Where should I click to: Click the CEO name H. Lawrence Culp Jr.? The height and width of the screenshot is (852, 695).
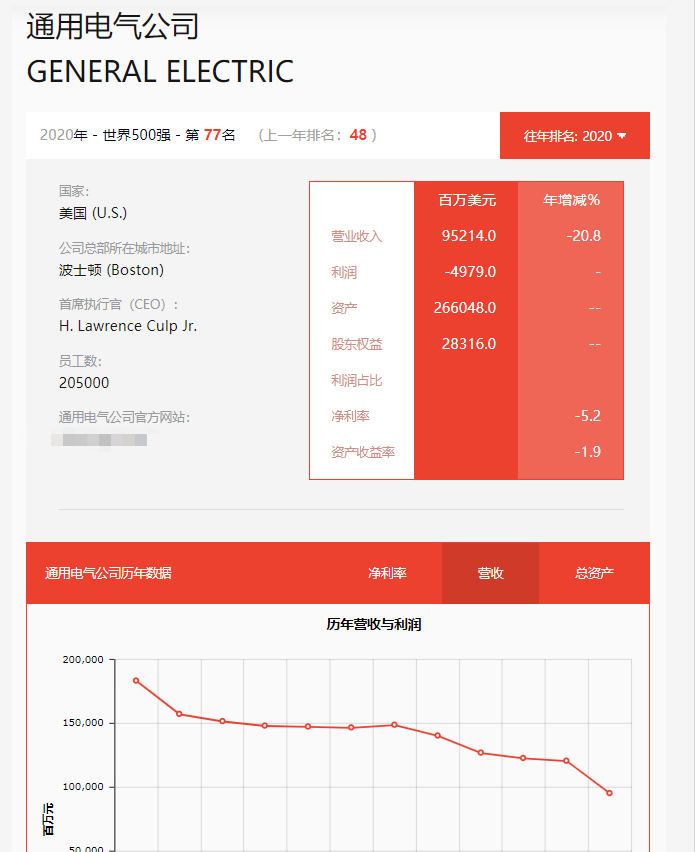coord(128,326)
